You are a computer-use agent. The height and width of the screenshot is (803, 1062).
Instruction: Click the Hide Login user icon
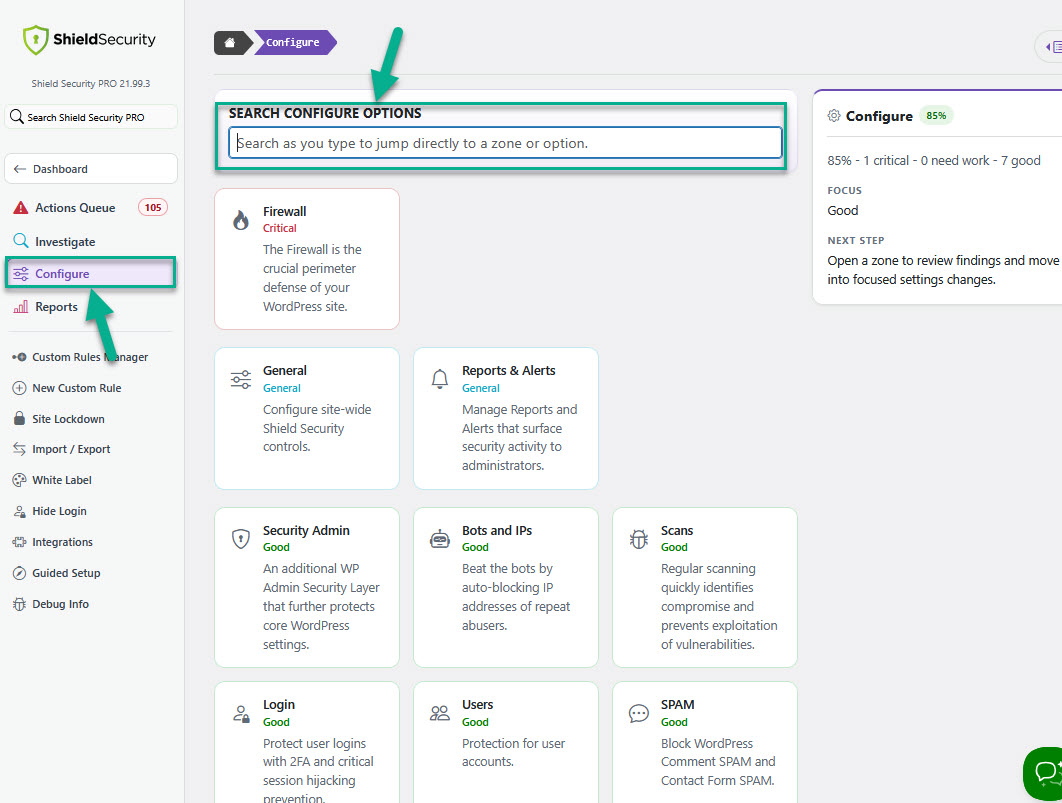click(x=19, y=511)
